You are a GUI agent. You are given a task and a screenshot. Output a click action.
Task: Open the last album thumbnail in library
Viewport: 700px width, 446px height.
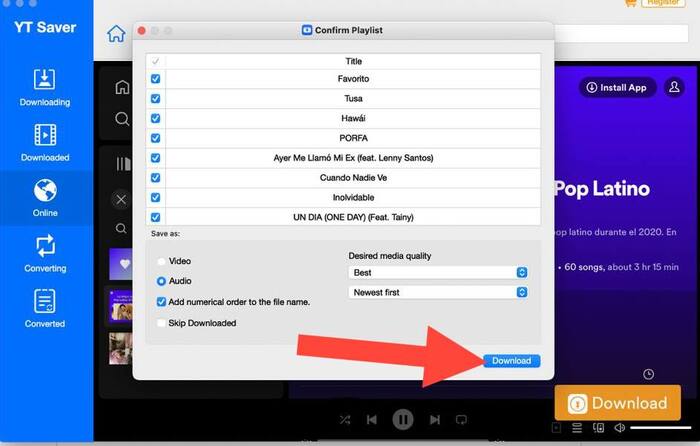[x=121, y=348]
